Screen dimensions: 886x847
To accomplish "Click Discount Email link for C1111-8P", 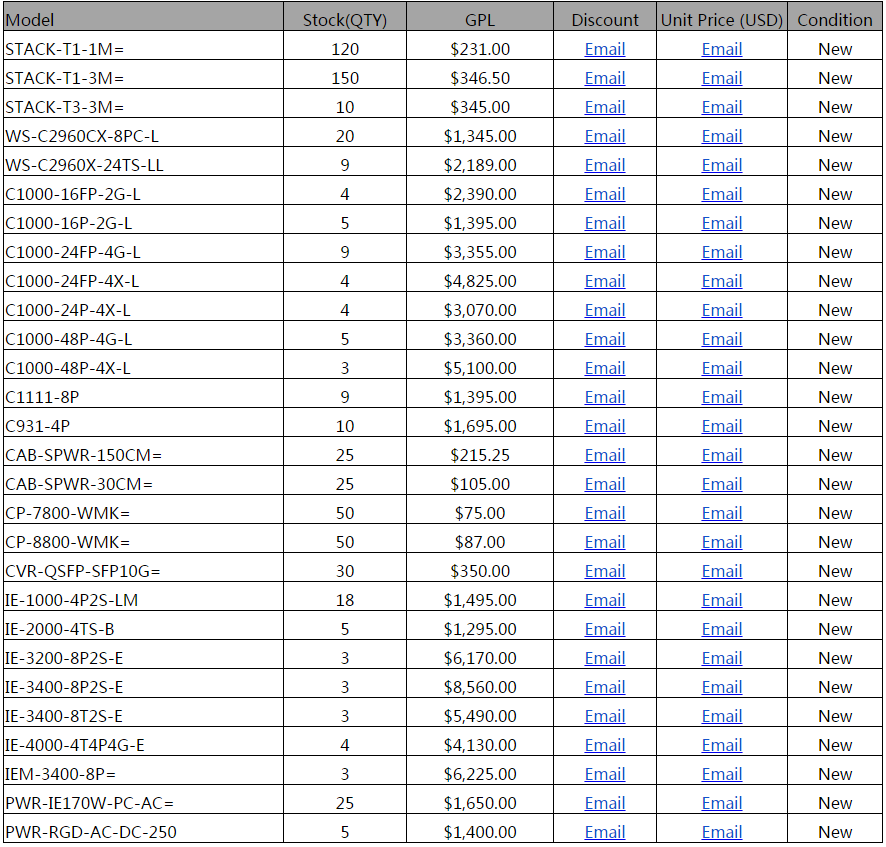I will pos(605,397).
